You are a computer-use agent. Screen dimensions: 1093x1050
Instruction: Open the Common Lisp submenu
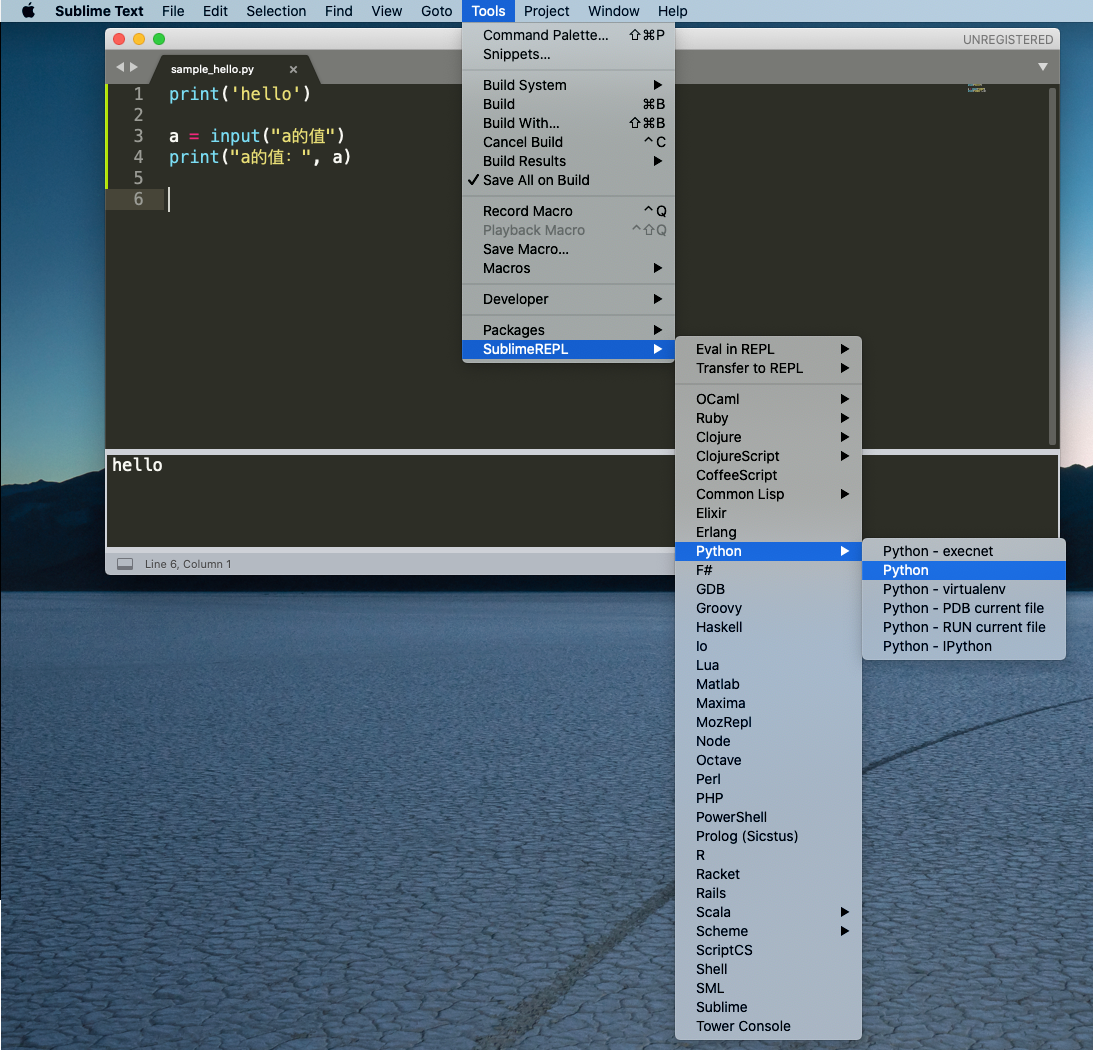768,494
